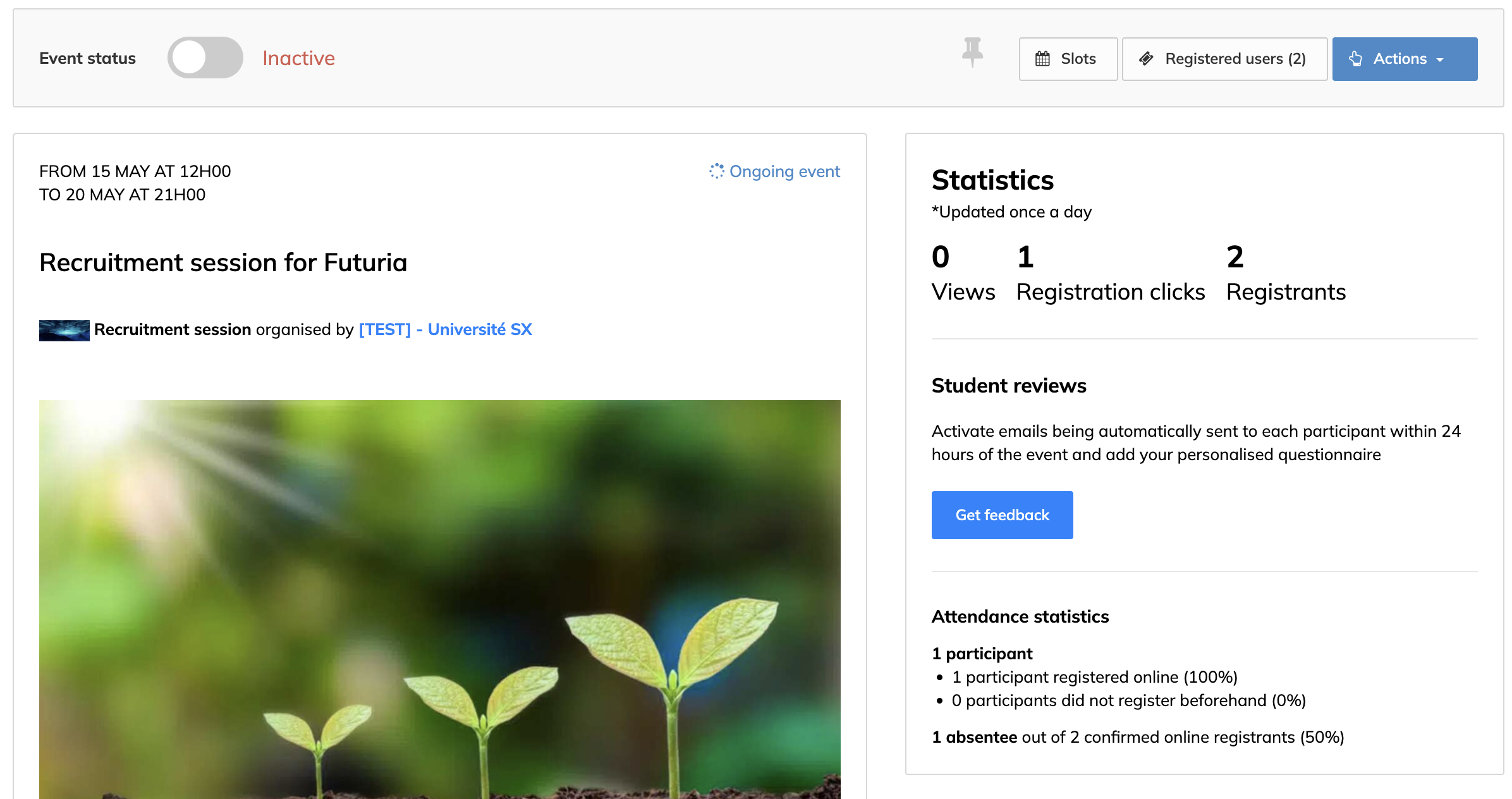Click the seedlings event banner image
1512x799 pixels.
[440, 599]
